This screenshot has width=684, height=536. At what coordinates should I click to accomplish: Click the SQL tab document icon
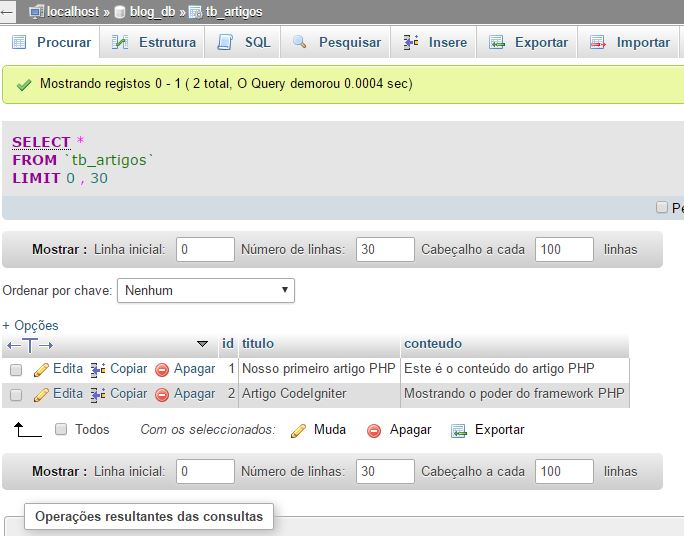pyautogui.click(x=225, y=42)
